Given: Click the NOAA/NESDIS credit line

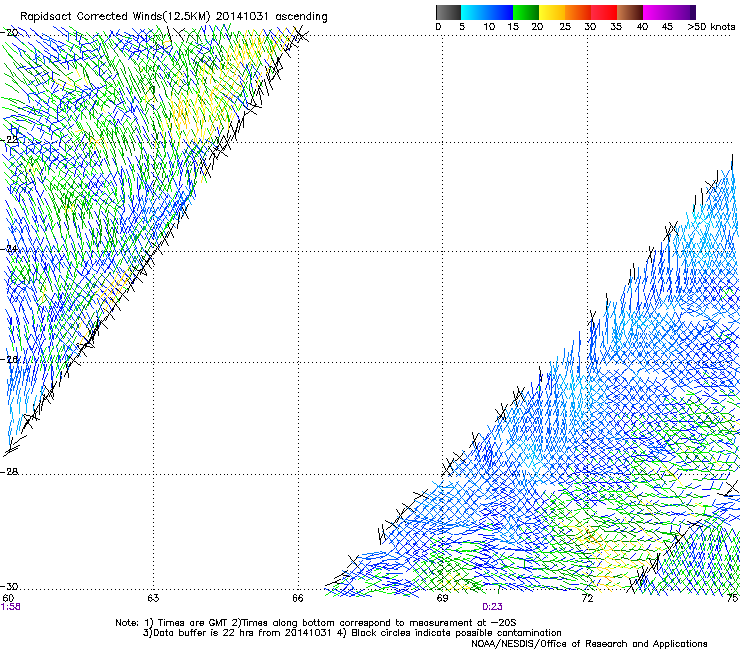Looking at the screenshot, I should [589, 643].
